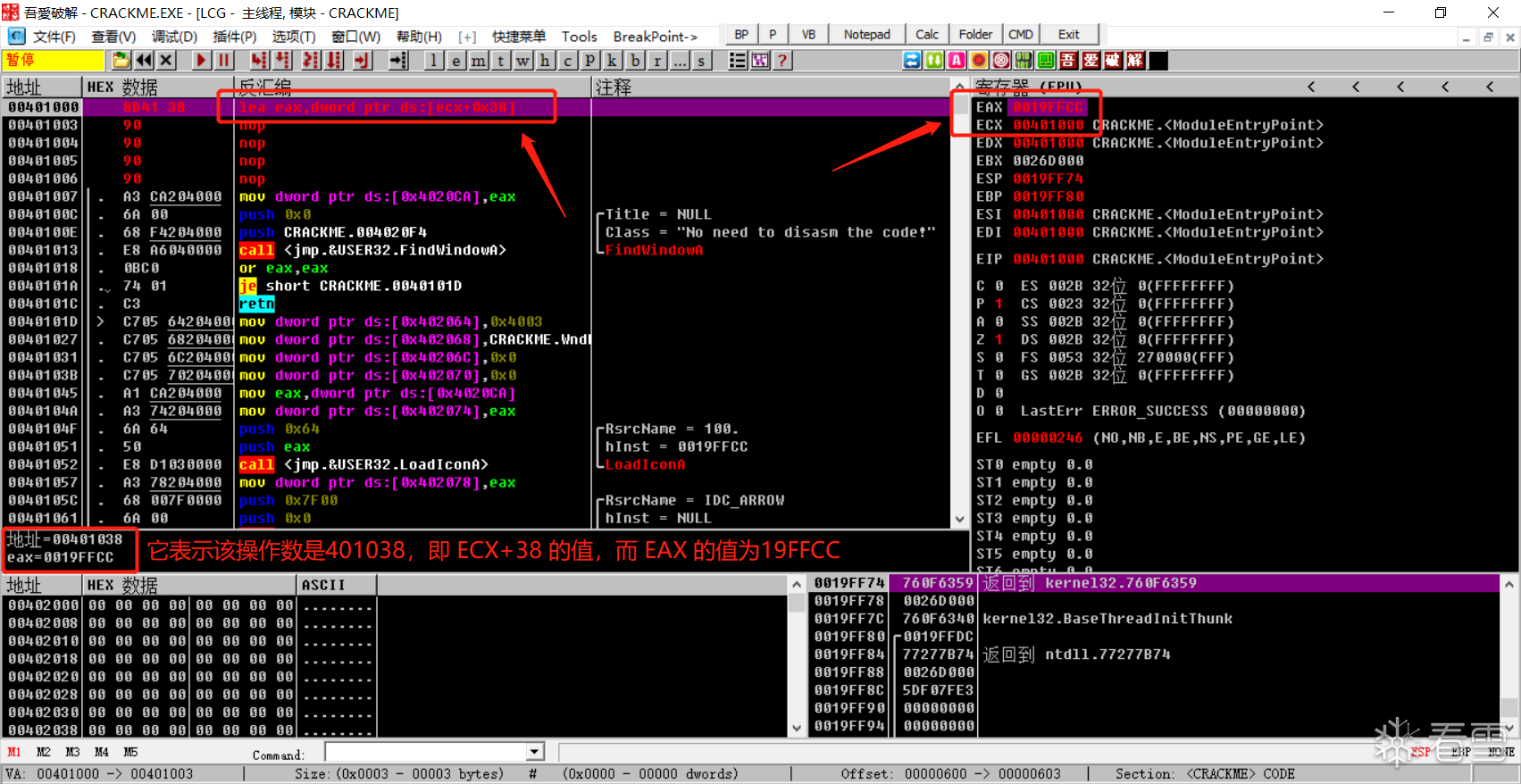Click the VB shortcut button
This screenshot has height=784, width=1521.
point(808,35)
